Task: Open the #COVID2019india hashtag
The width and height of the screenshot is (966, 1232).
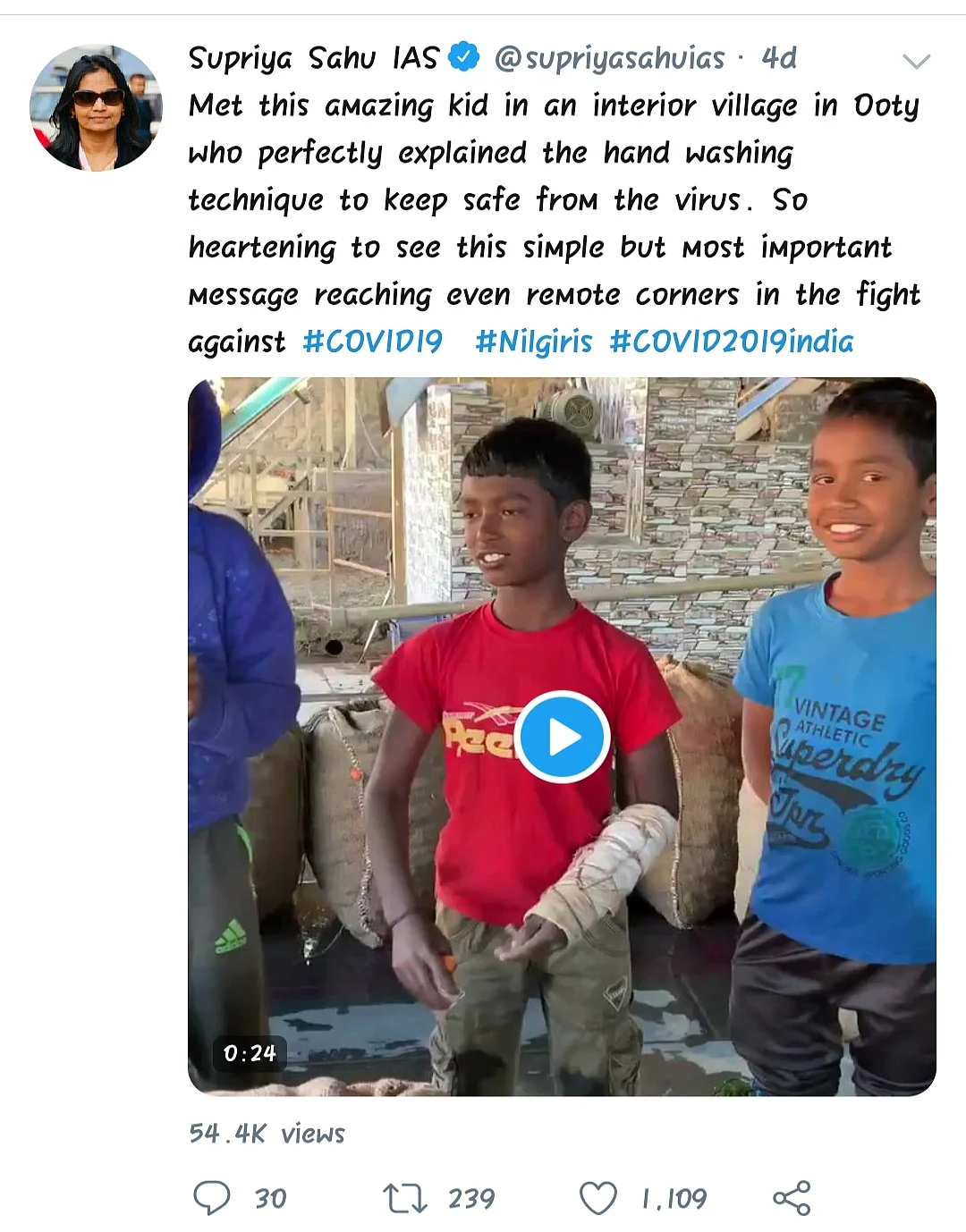Action: (732, 342)
